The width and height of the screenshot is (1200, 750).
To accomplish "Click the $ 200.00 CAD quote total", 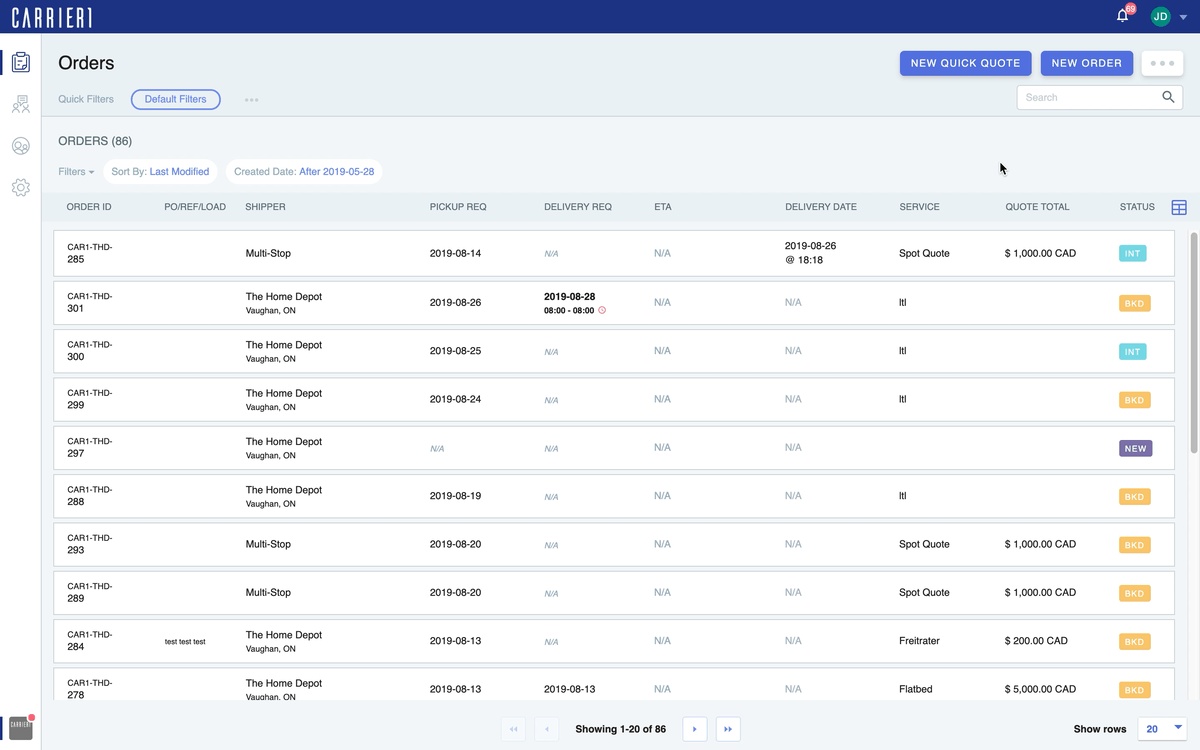I will click(1034, 641).
